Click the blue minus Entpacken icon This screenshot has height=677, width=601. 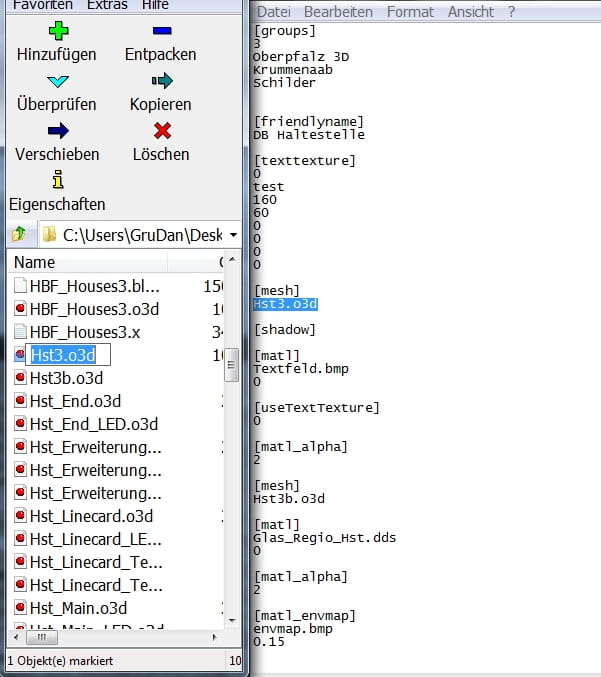161,31
